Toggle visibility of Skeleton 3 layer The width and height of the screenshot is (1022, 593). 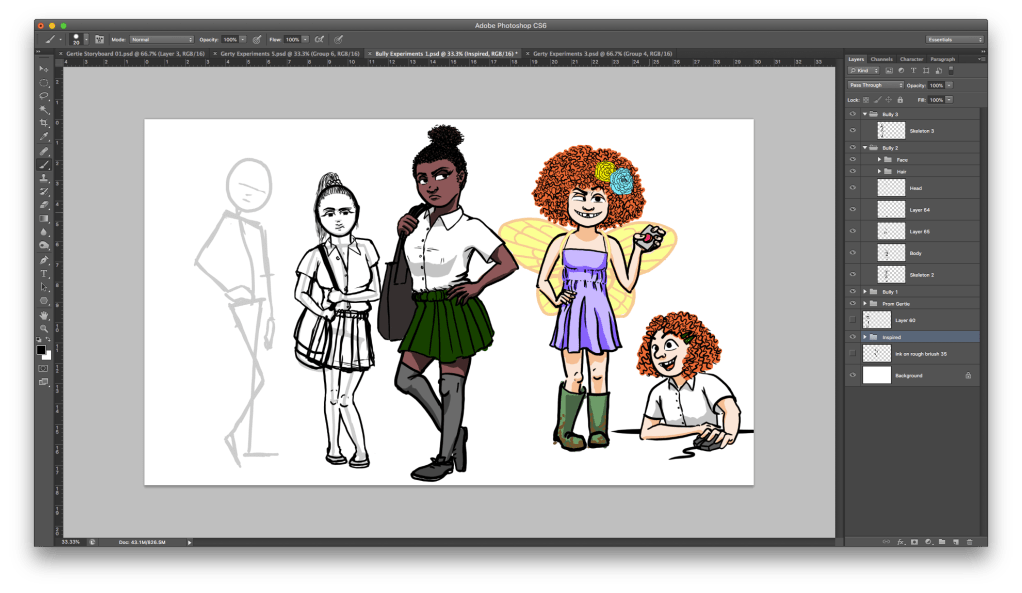click(852, 131)
